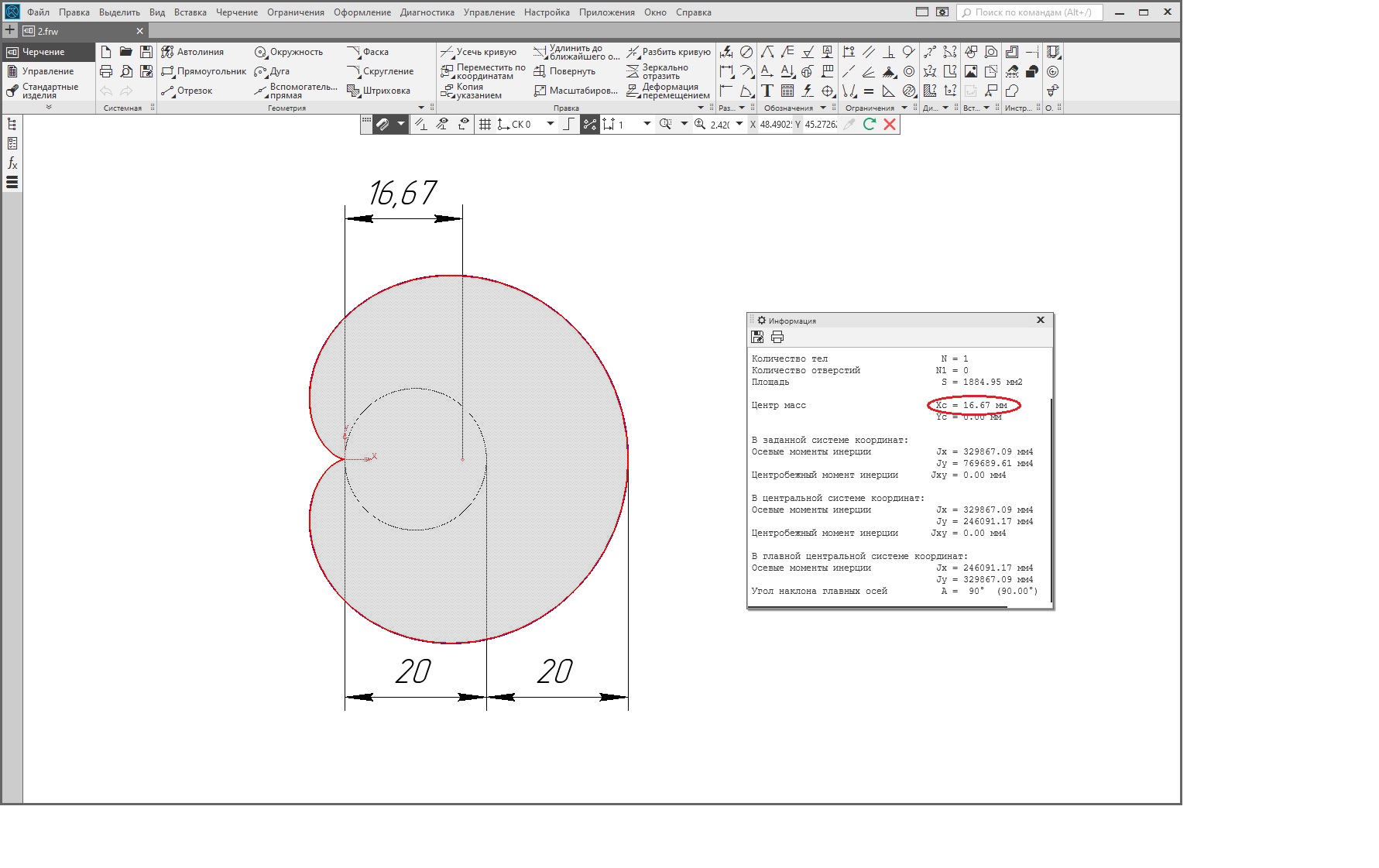Toggle snapping with the magnet button
The image size is (1379, 868).
point(382,125)
